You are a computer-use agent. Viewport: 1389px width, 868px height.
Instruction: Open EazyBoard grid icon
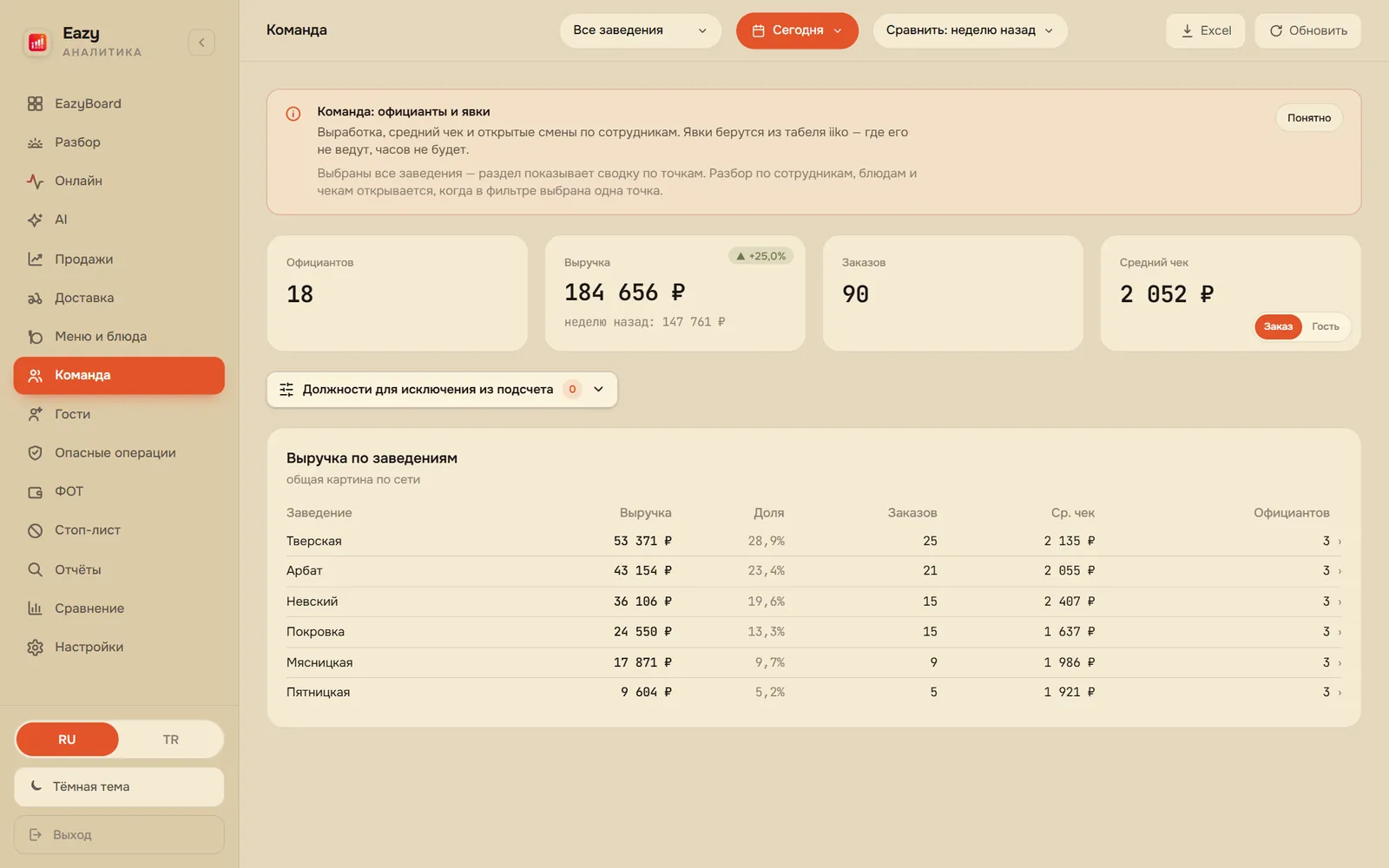[35, 103]
